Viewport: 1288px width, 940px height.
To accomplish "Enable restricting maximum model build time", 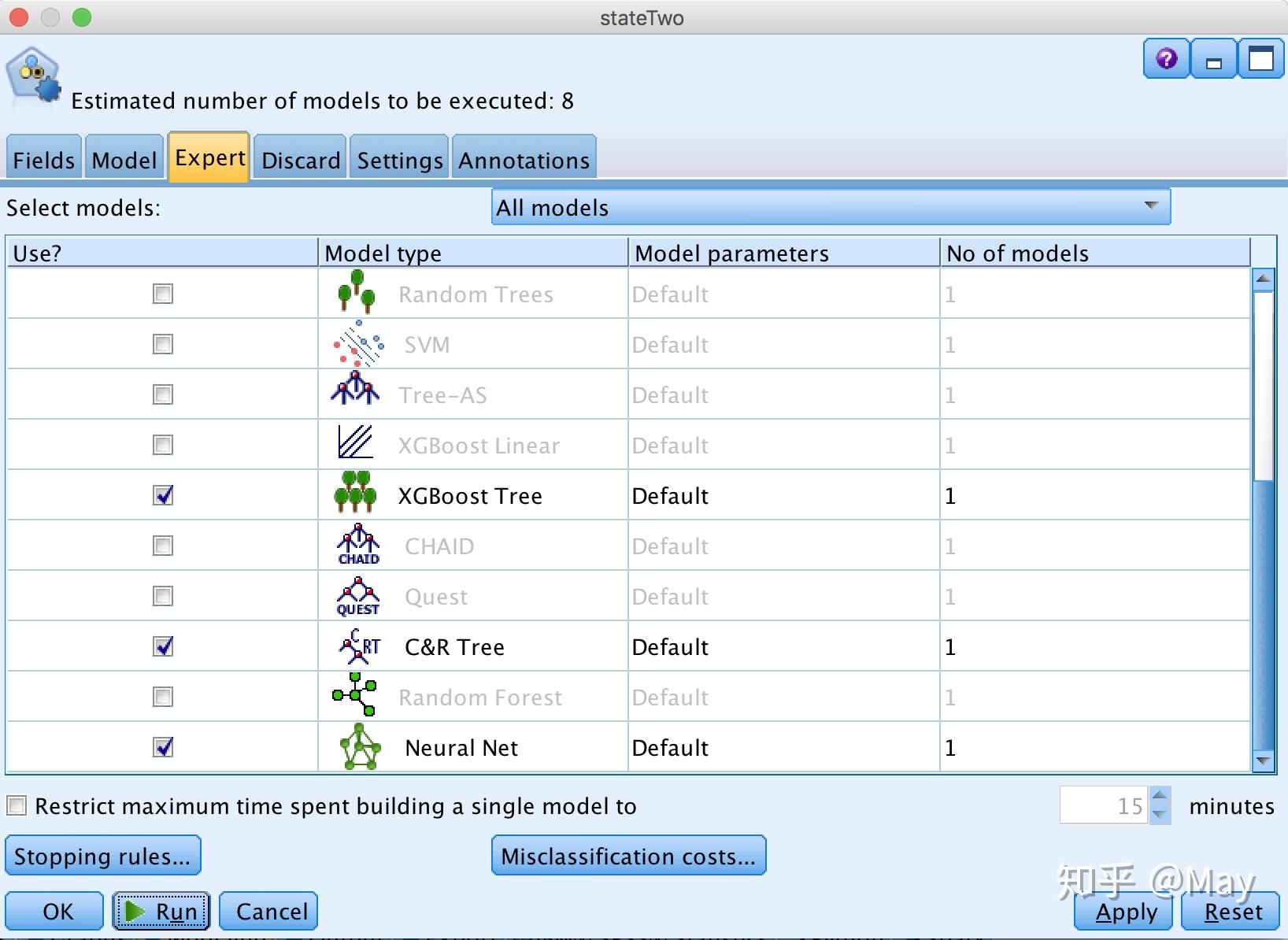I will pos(17,805).
